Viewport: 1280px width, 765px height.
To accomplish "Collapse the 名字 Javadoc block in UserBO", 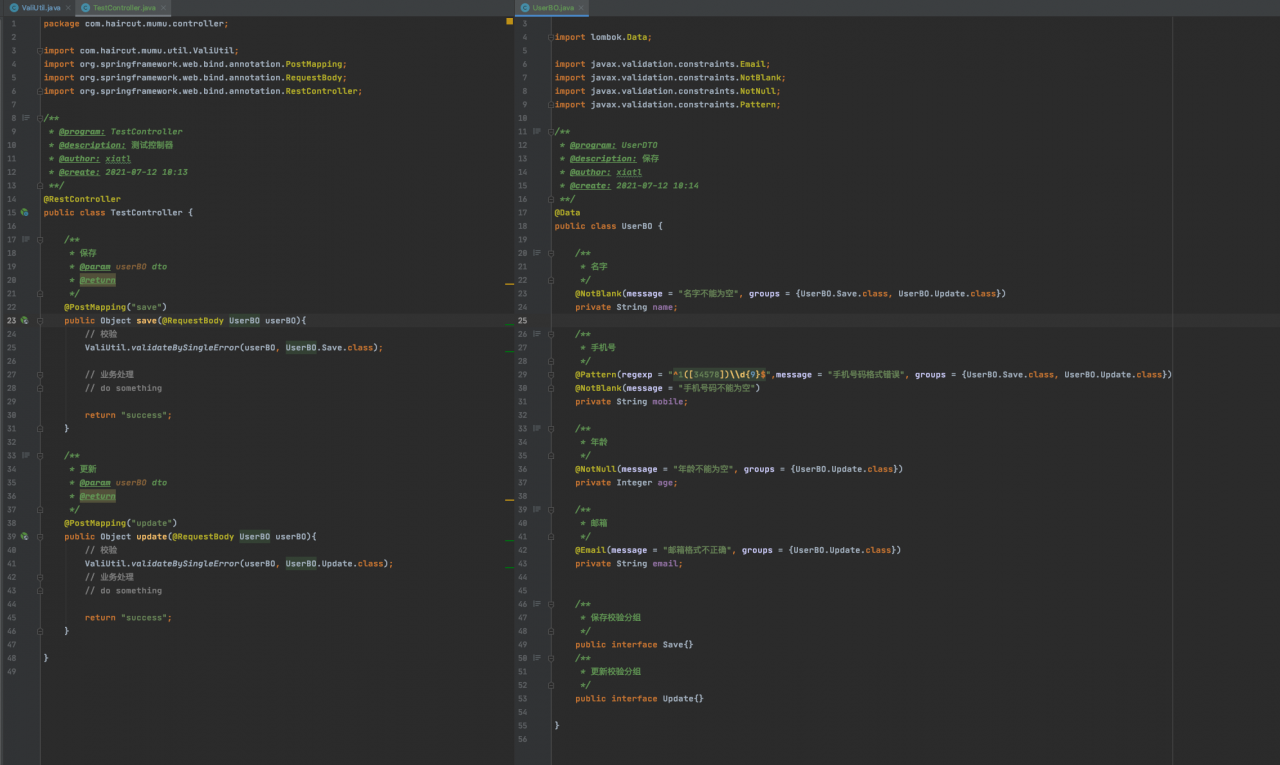I will (x=550, y=253).
